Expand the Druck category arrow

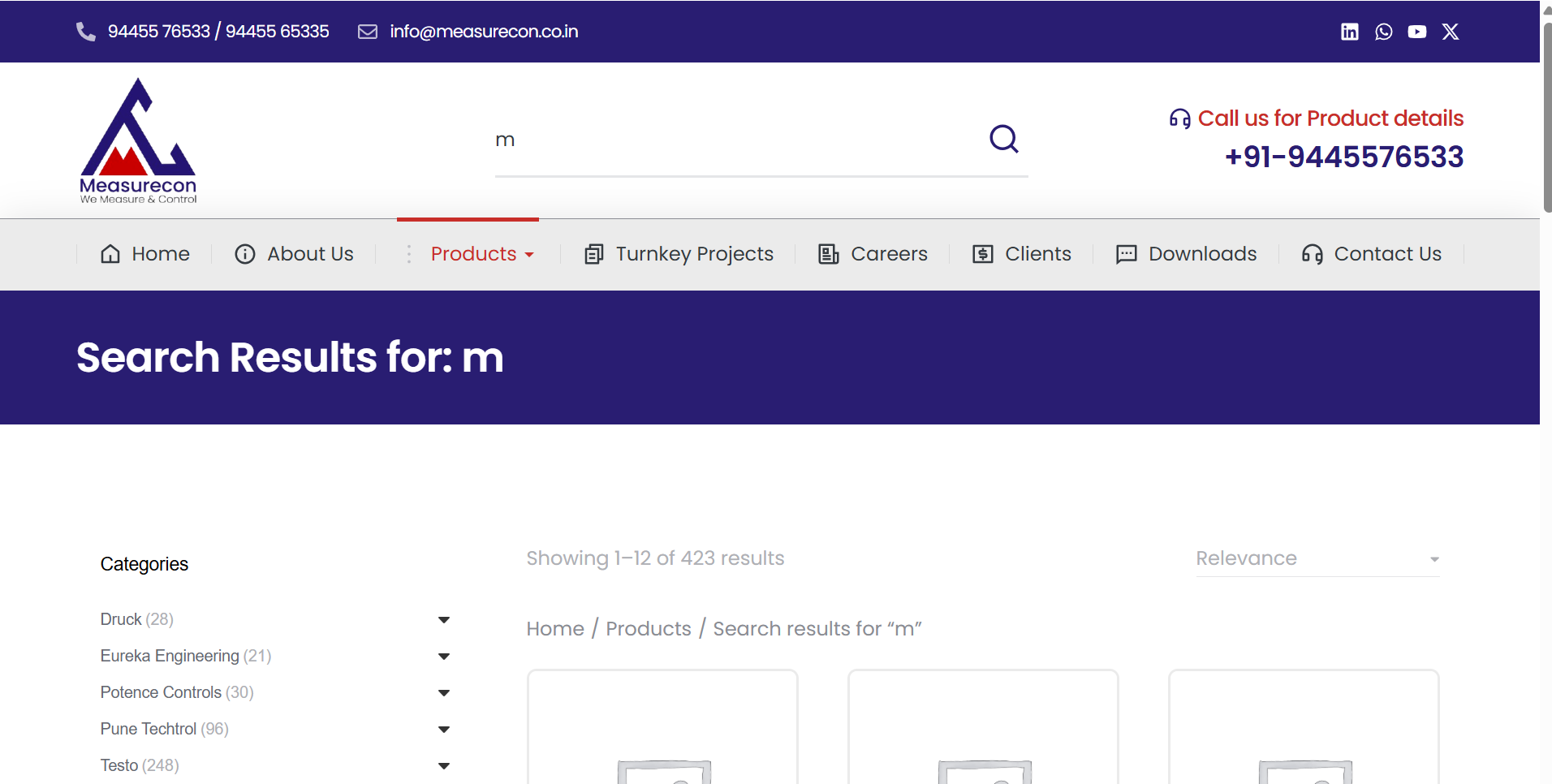pyautogui.click(x=444, y=620)
